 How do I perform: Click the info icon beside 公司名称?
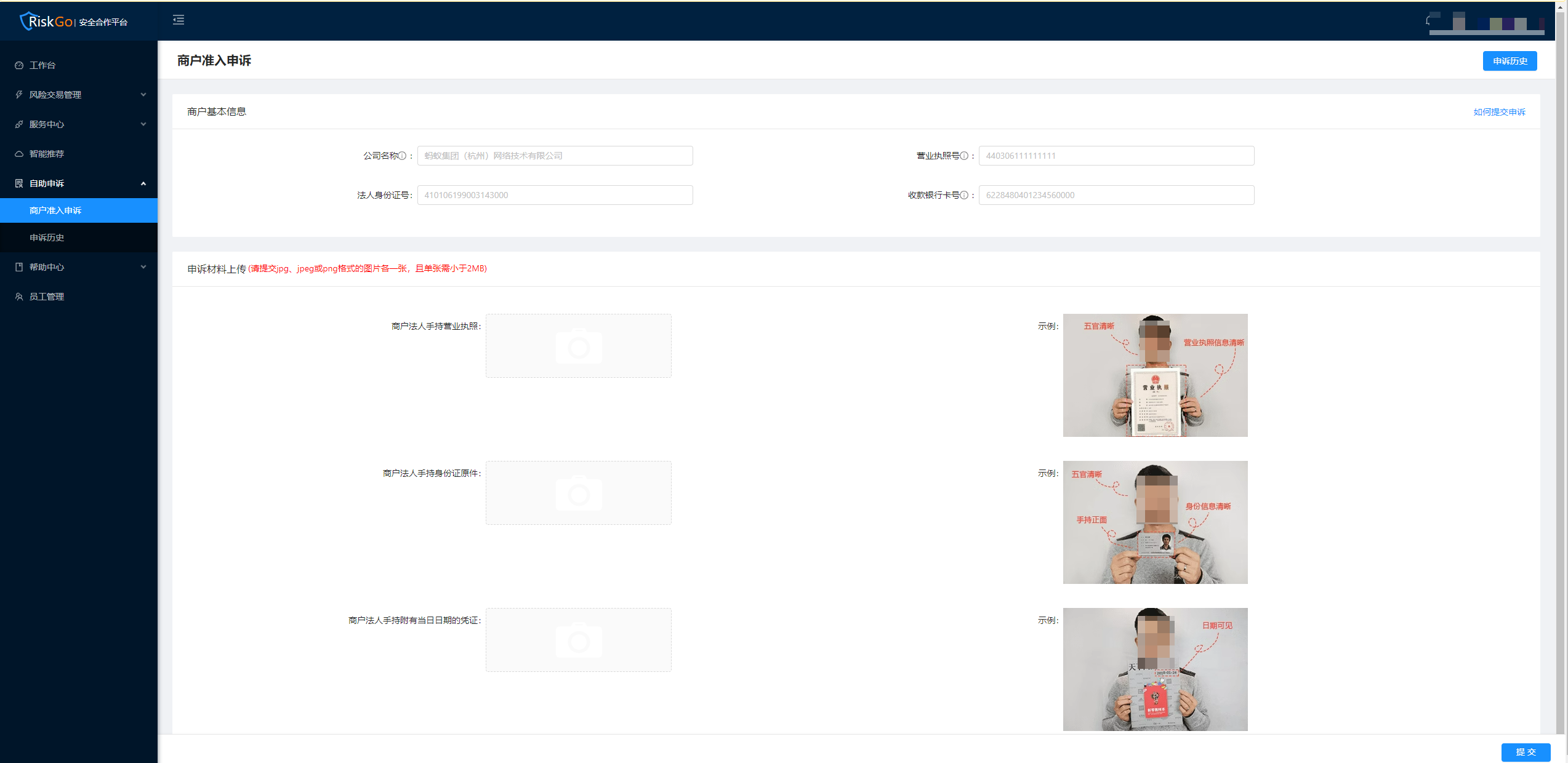(403, 156)
